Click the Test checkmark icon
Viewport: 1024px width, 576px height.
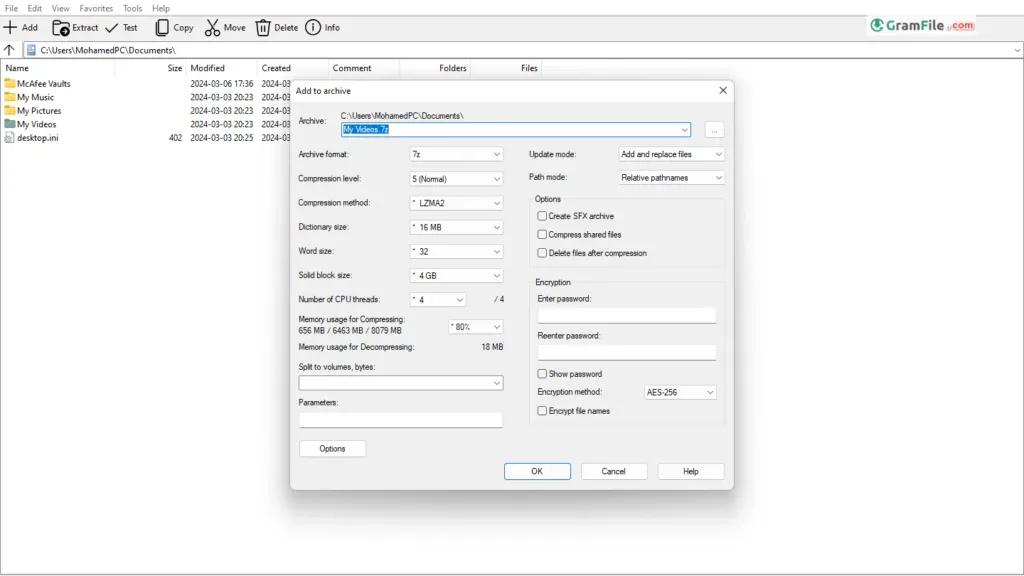point(112,27)
